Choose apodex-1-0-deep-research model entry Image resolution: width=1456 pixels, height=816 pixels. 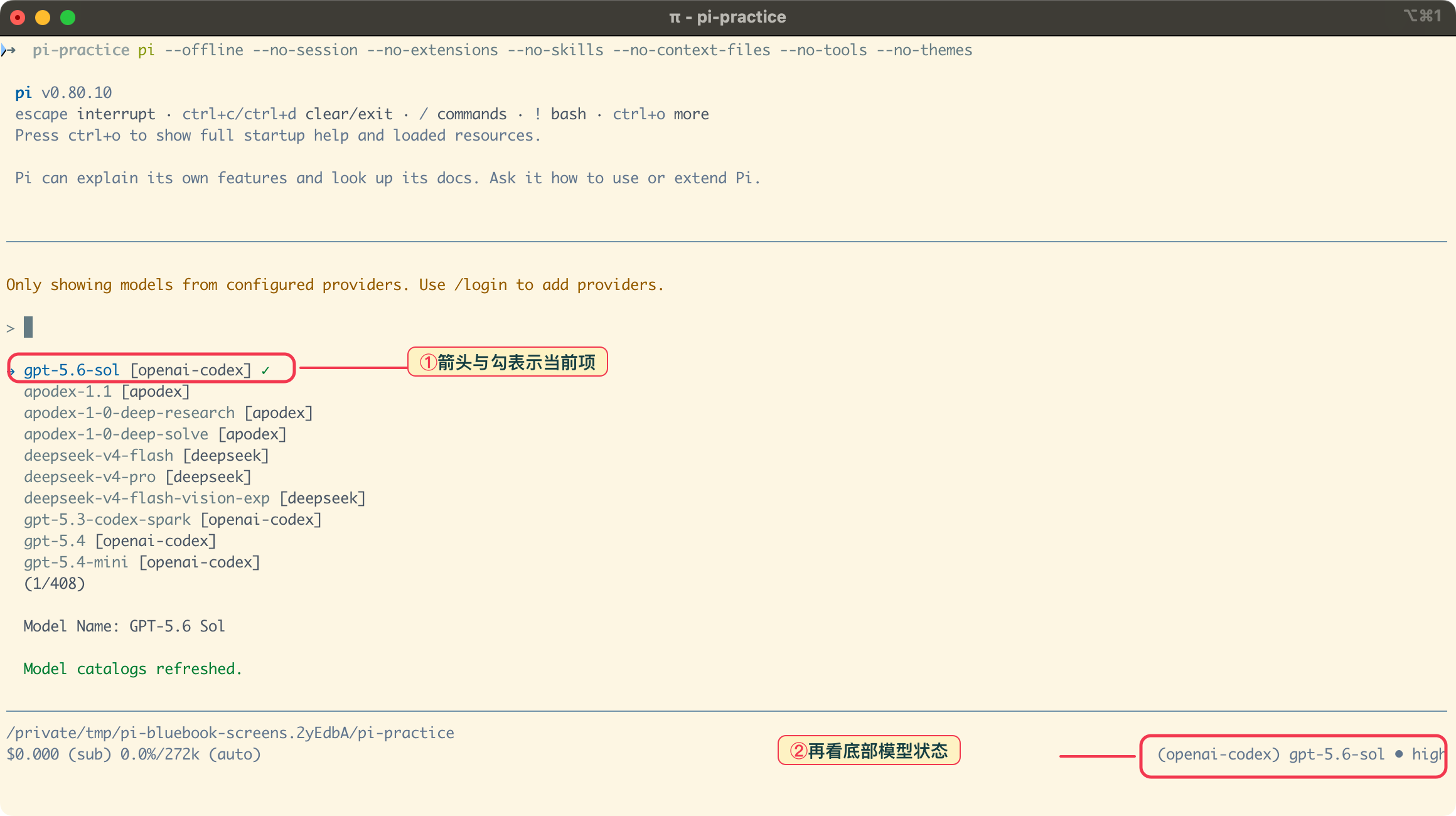(168, 412)
